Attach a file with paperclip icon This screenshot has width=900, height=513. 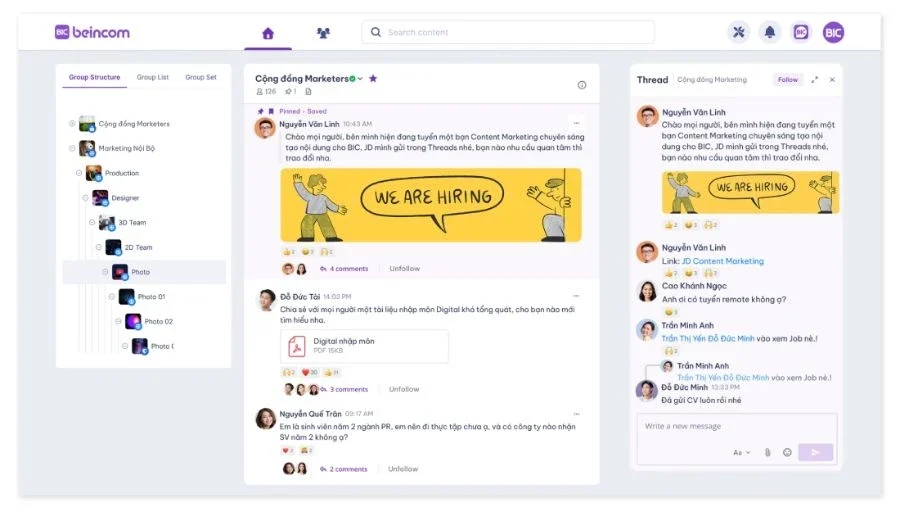[767, 453]
